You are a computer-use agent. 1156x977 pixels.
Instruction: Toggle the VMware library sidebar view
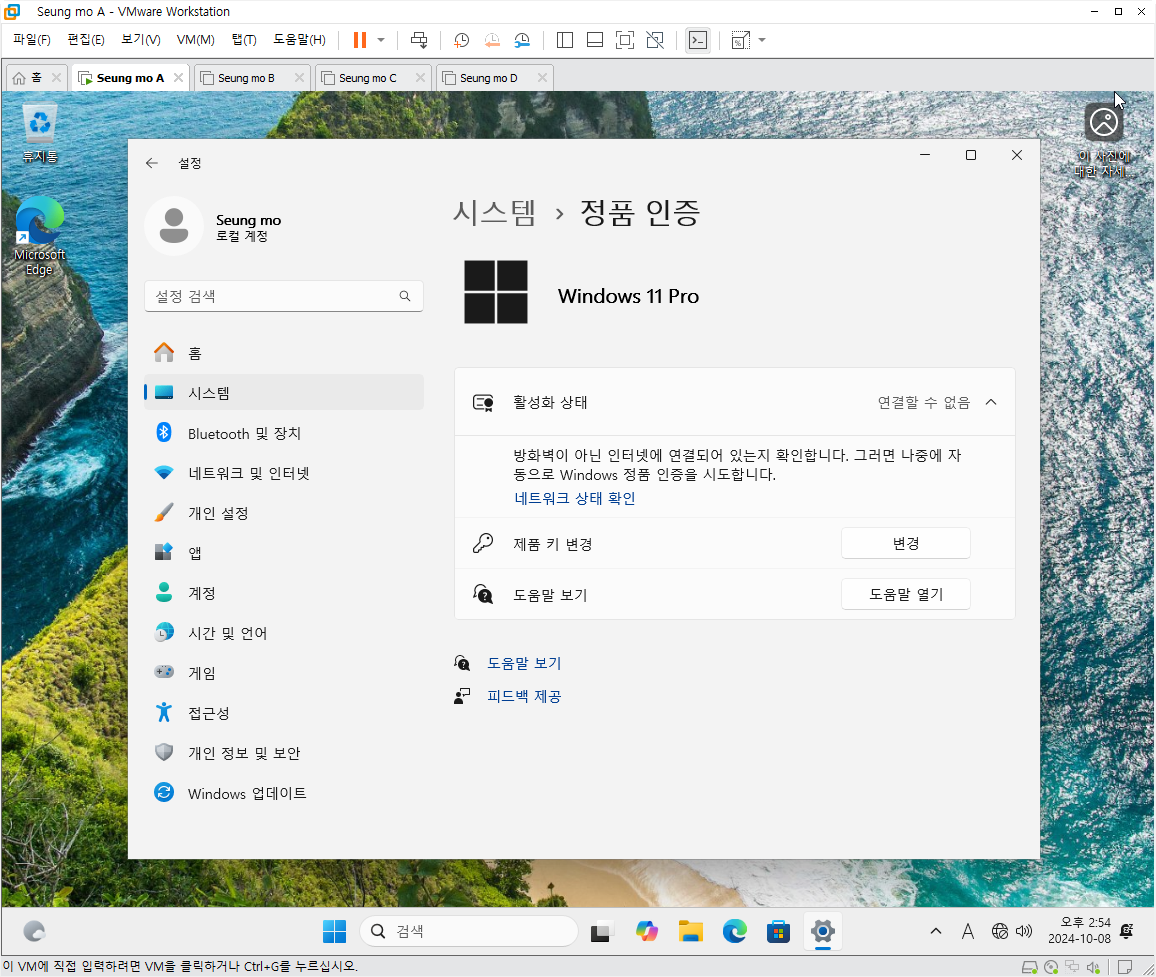pyautogui.click(x=565, y=40)
